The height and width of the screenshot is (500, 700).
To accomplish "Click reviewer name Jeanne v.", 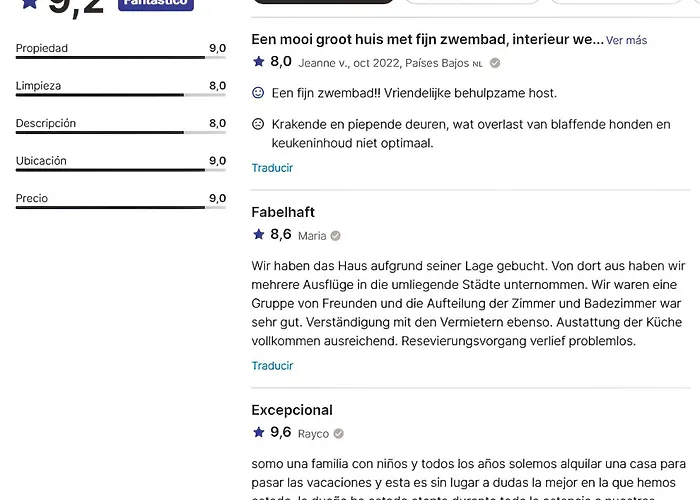I will [324, 63].
